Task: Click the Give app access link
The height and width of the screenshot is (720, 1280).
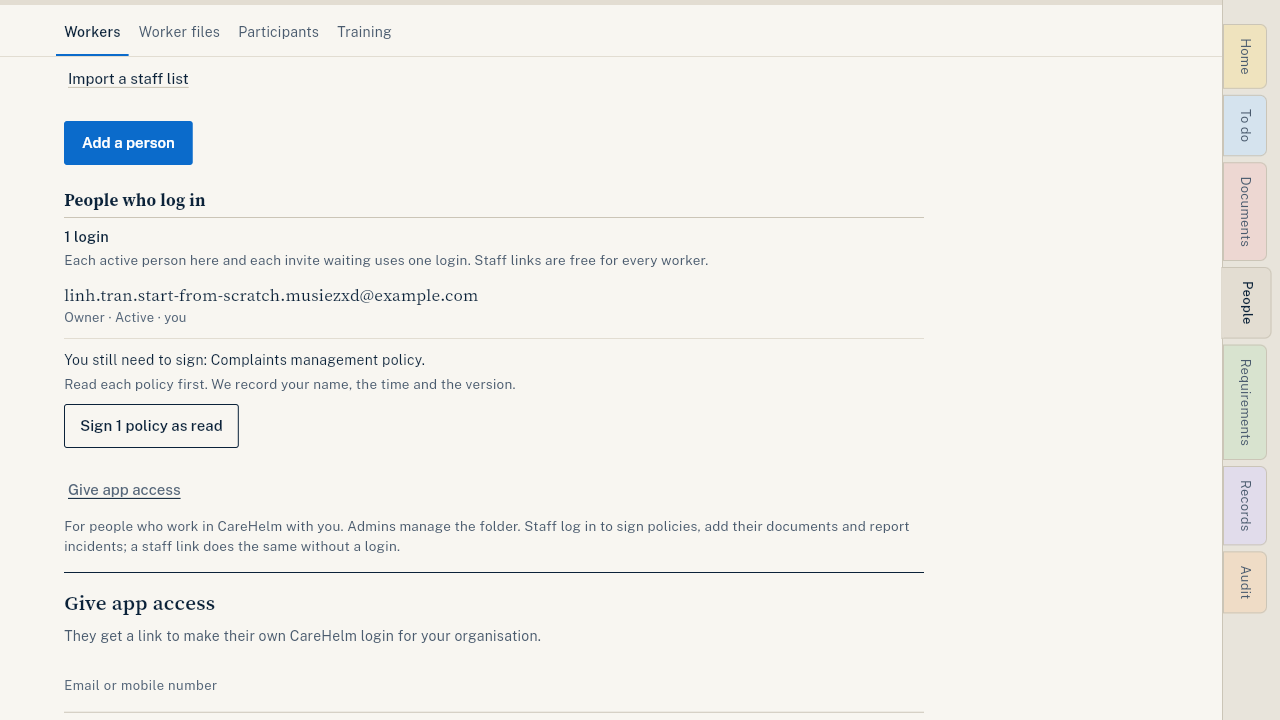Action: [x=124, y=490]
